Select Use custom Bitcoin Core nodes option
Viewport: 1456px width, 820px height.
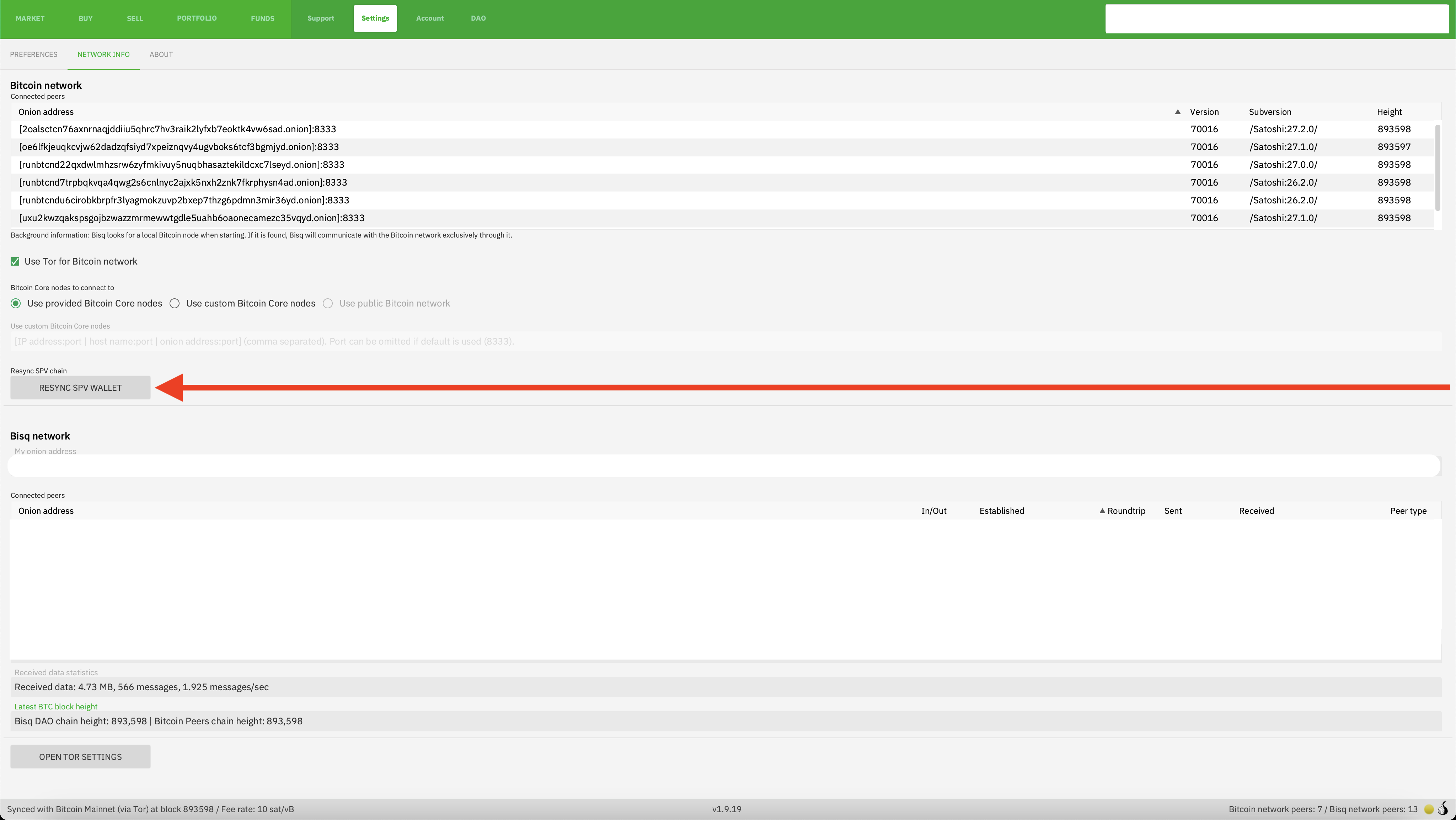point(175,304)
